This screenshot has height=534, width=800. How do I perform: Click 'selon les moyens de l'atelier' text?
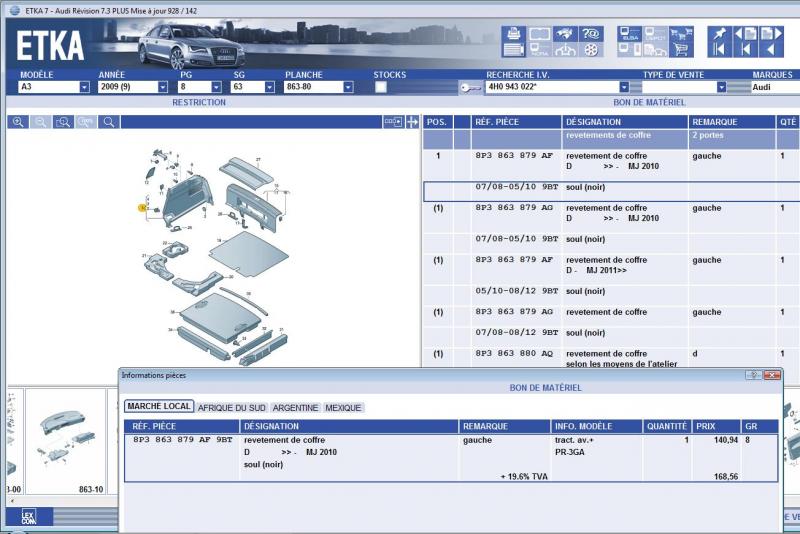621,364
